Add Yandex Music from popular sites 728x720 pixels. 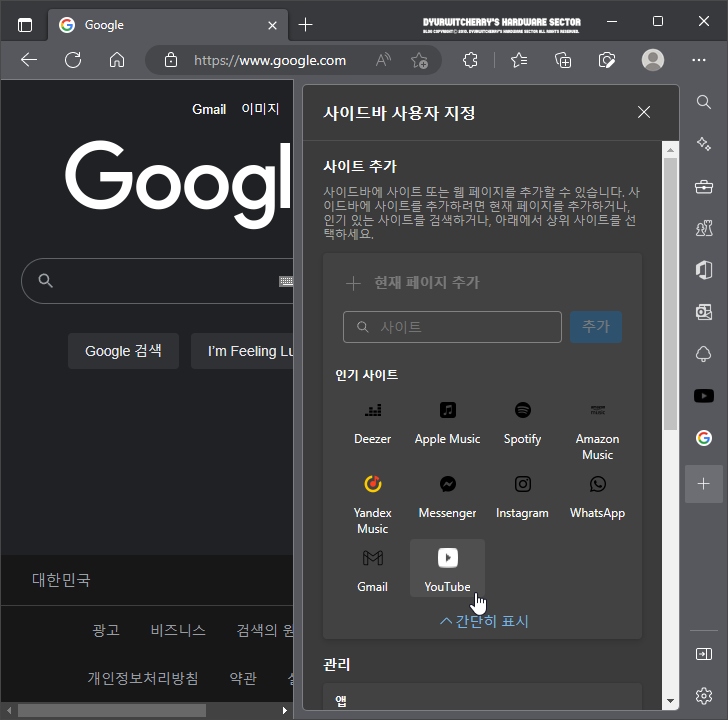click(372, 505)
